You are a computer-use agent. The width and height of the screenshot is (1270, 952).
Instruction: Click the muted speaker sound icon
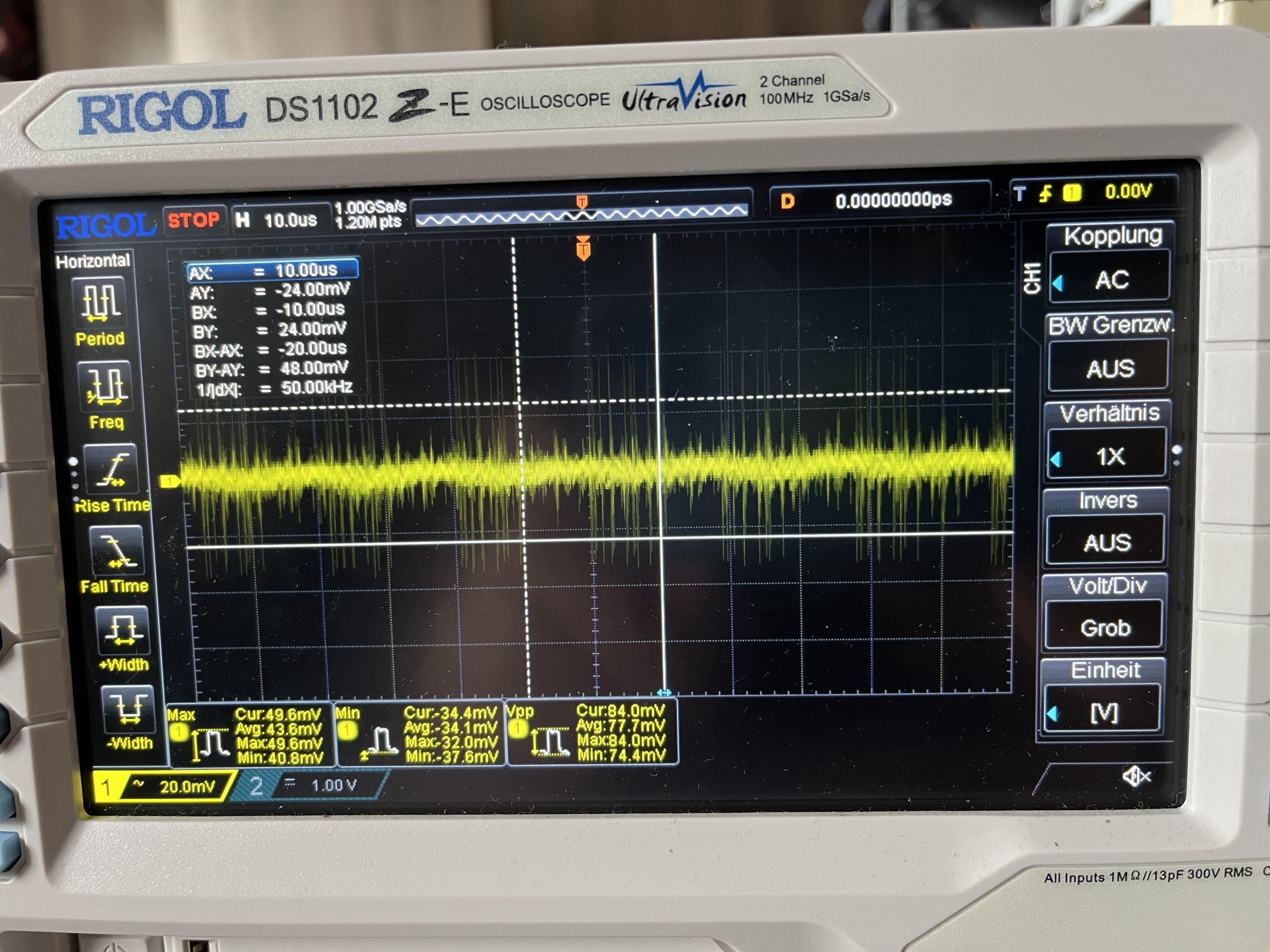pyautogui.click(x=1136, y=776)
